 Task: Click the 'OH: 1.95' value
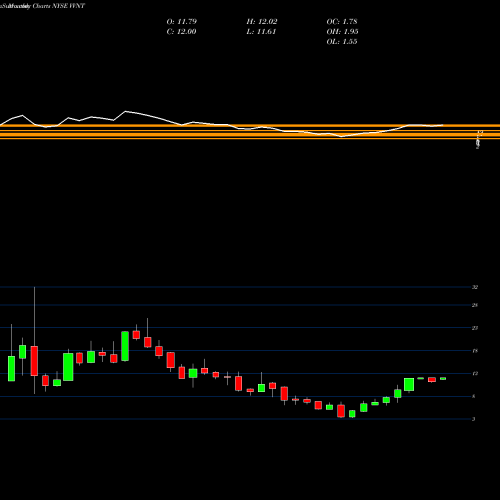pos(342,32)
